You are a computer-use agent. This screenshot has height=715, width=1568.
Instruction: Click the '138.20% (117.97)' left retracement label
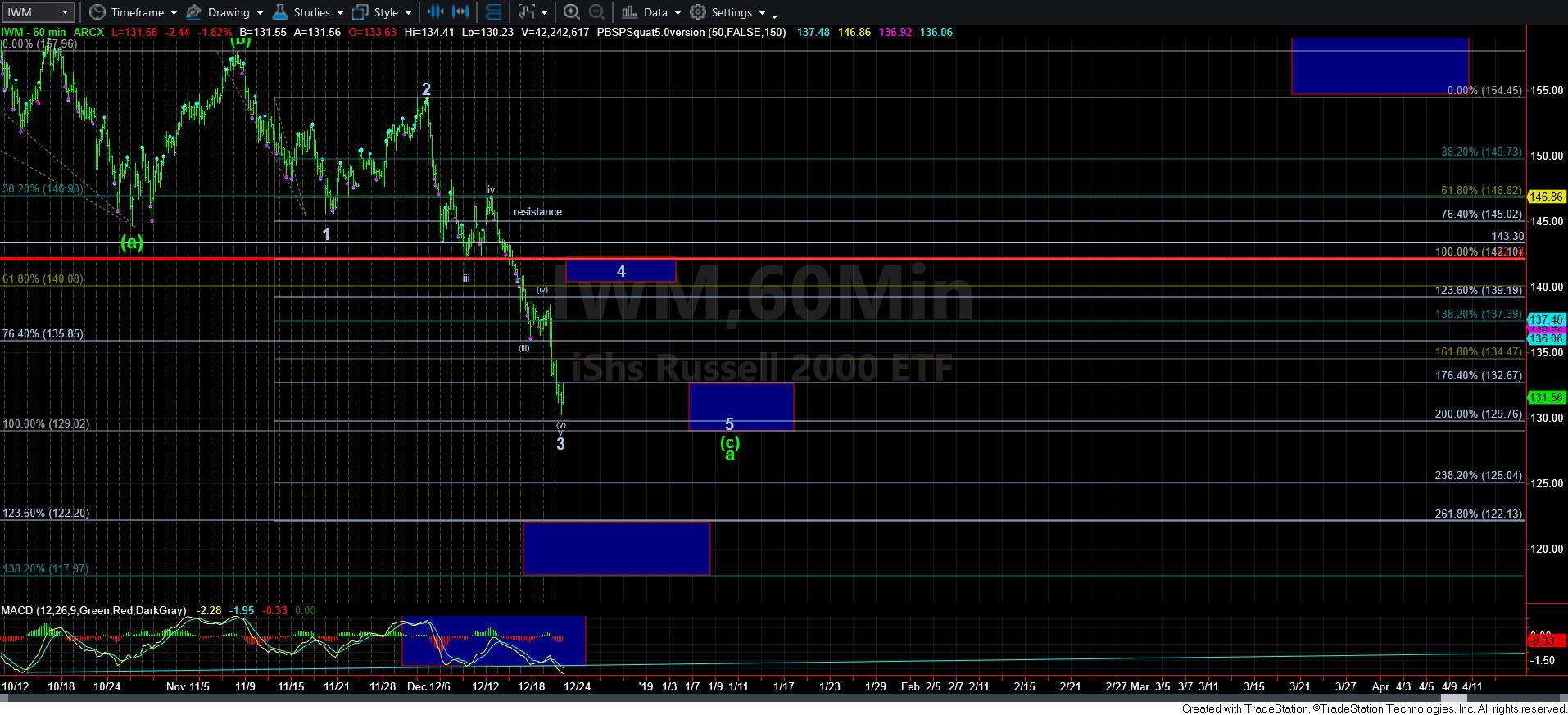46,568
